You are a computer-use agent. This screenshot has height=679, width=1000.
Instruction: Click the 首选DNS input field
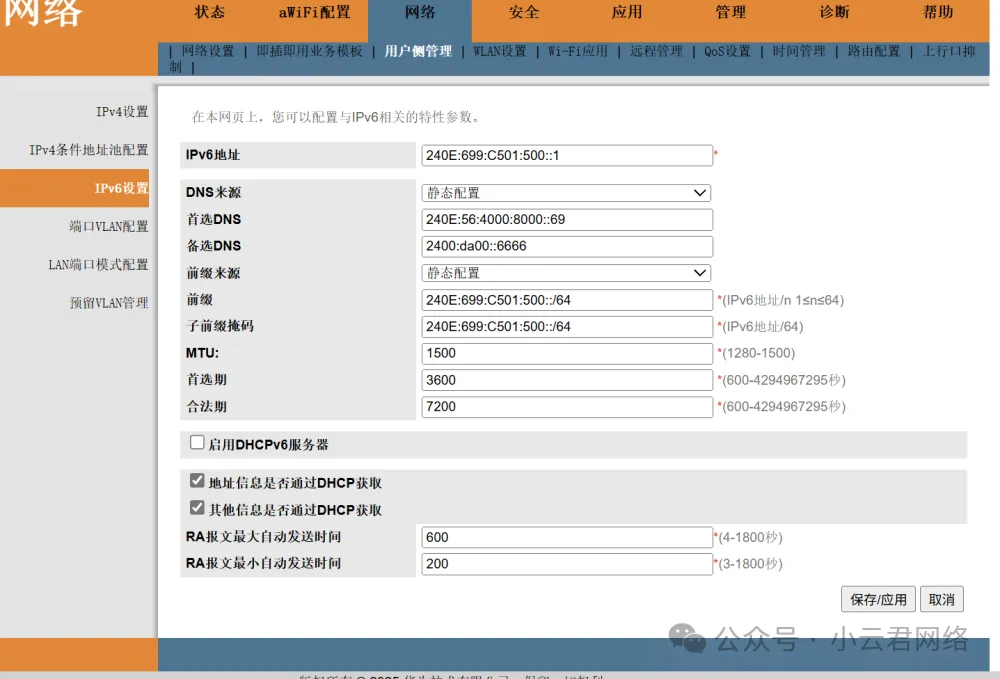pos(567,219)
